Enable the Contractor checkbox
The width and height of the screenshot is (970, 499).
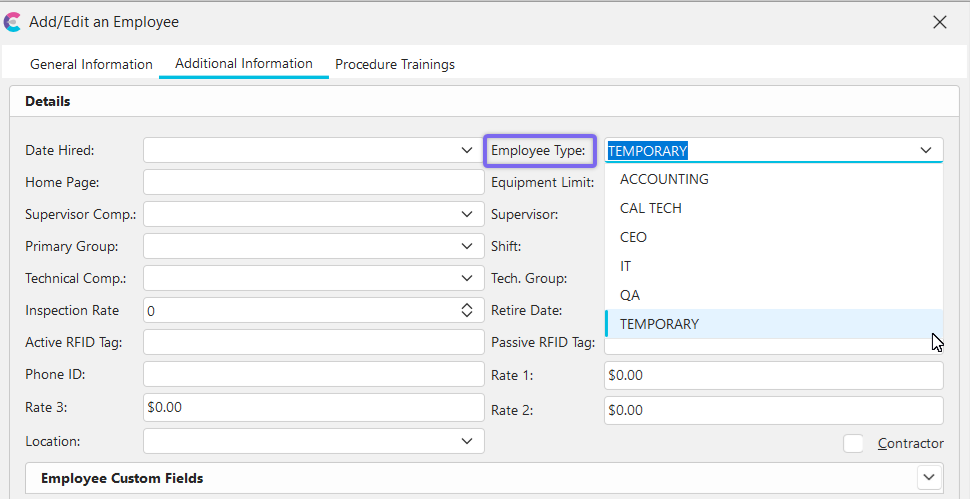tap(853, 443)
